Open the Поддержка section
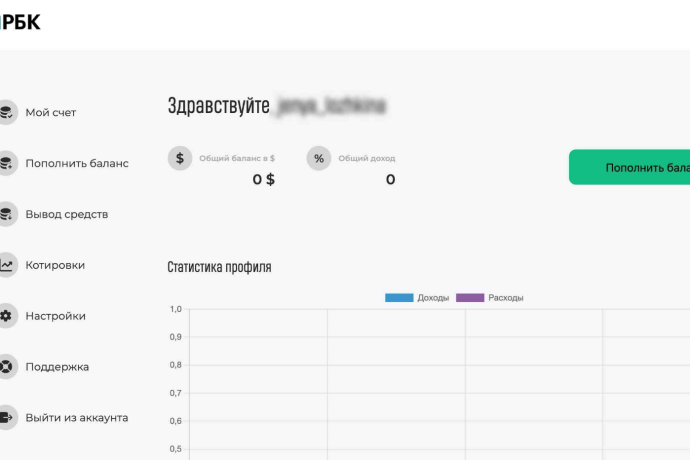 pyautogui.click(x=57, y=367)
